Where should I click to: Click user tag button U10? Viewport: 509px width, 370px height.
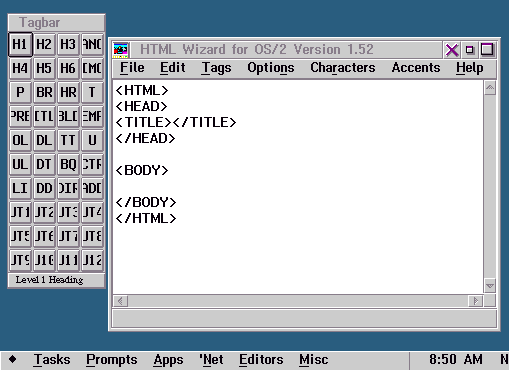point(44,260)
